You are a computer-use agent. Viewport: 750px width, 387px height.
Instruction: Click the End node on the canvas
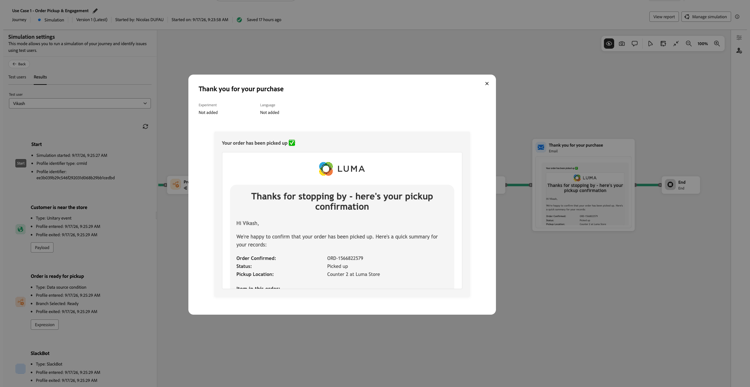[x=681, y=185]
